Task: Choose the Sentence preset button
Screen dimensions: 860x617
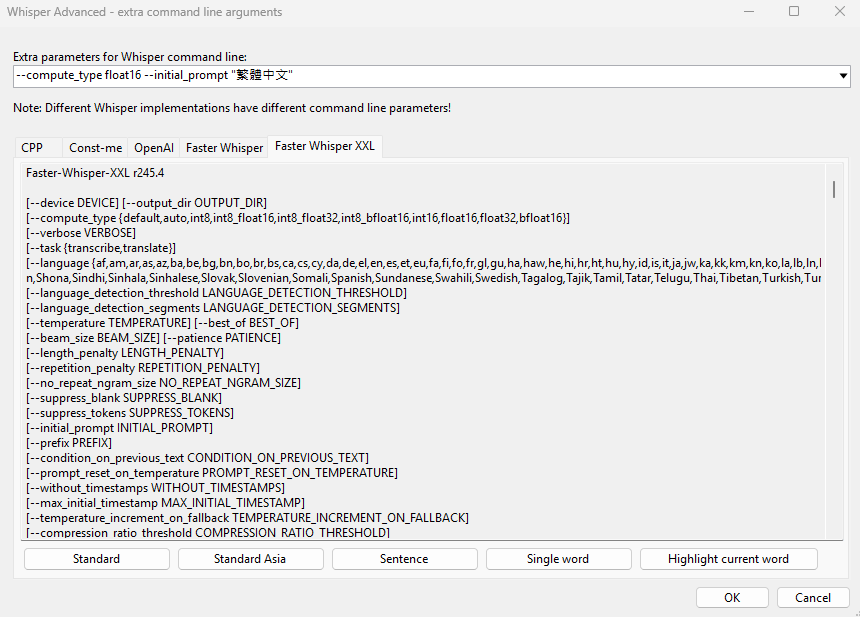Action: (404, 559)
